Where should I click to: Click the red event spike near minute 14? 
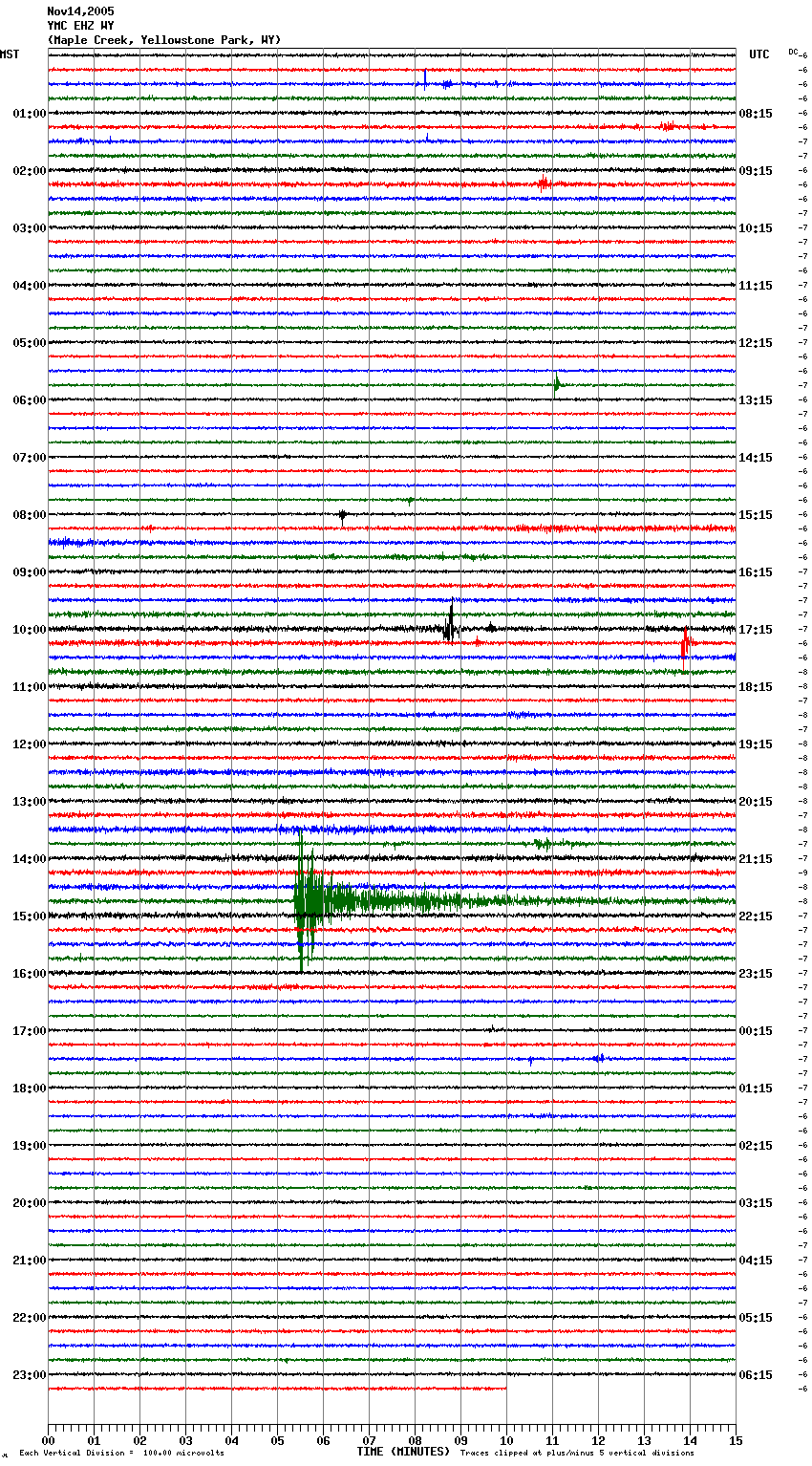685,643
